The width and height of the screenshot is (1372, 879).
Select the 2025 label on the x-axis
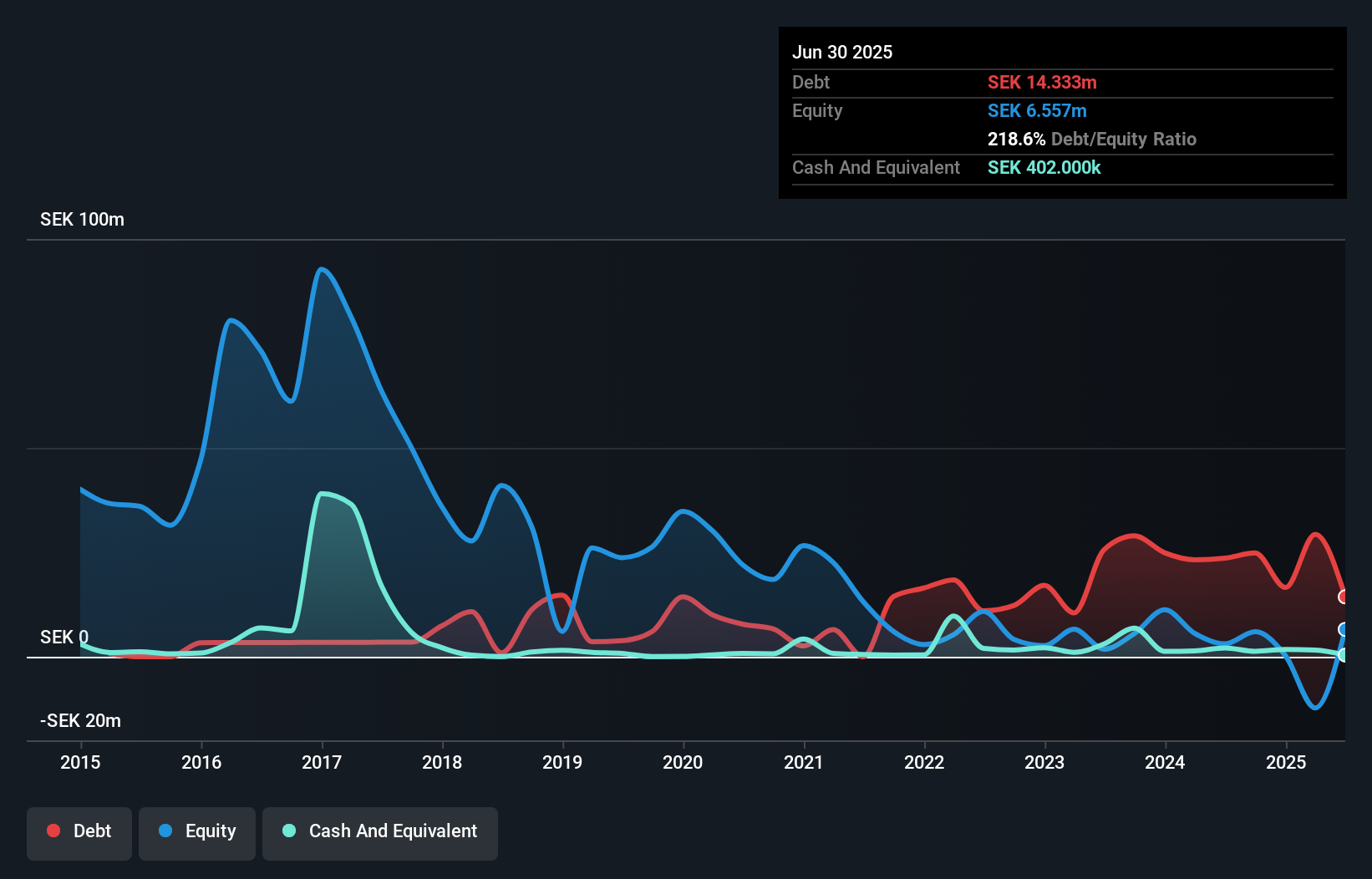point(1286,762)
